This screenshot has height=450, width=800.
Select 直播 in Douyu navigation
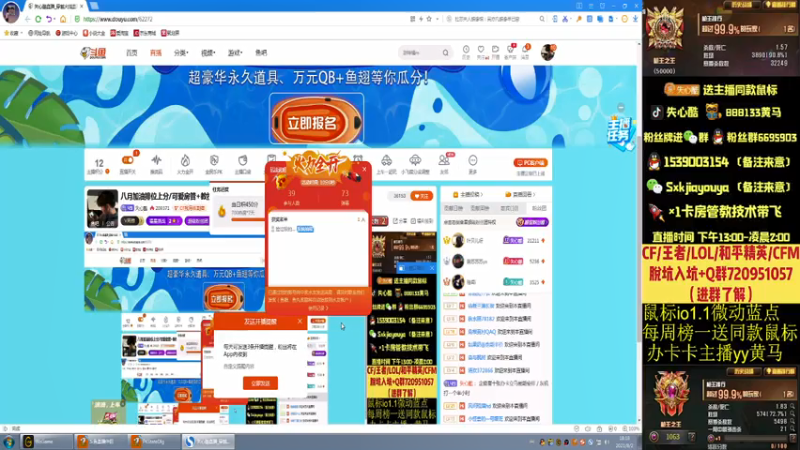click(x=156, y=53)
